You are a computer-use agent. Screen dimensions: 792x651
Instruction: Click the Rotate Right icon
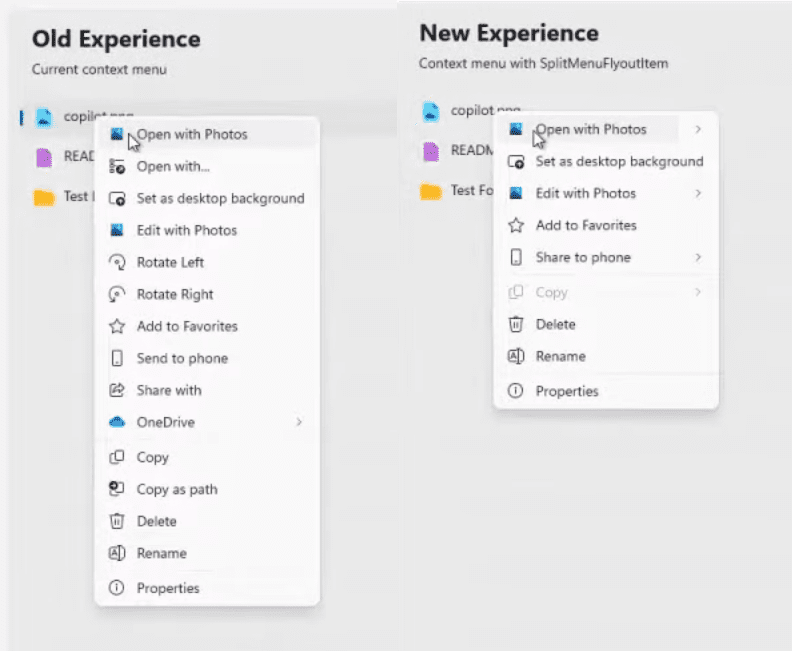point(117,294)
